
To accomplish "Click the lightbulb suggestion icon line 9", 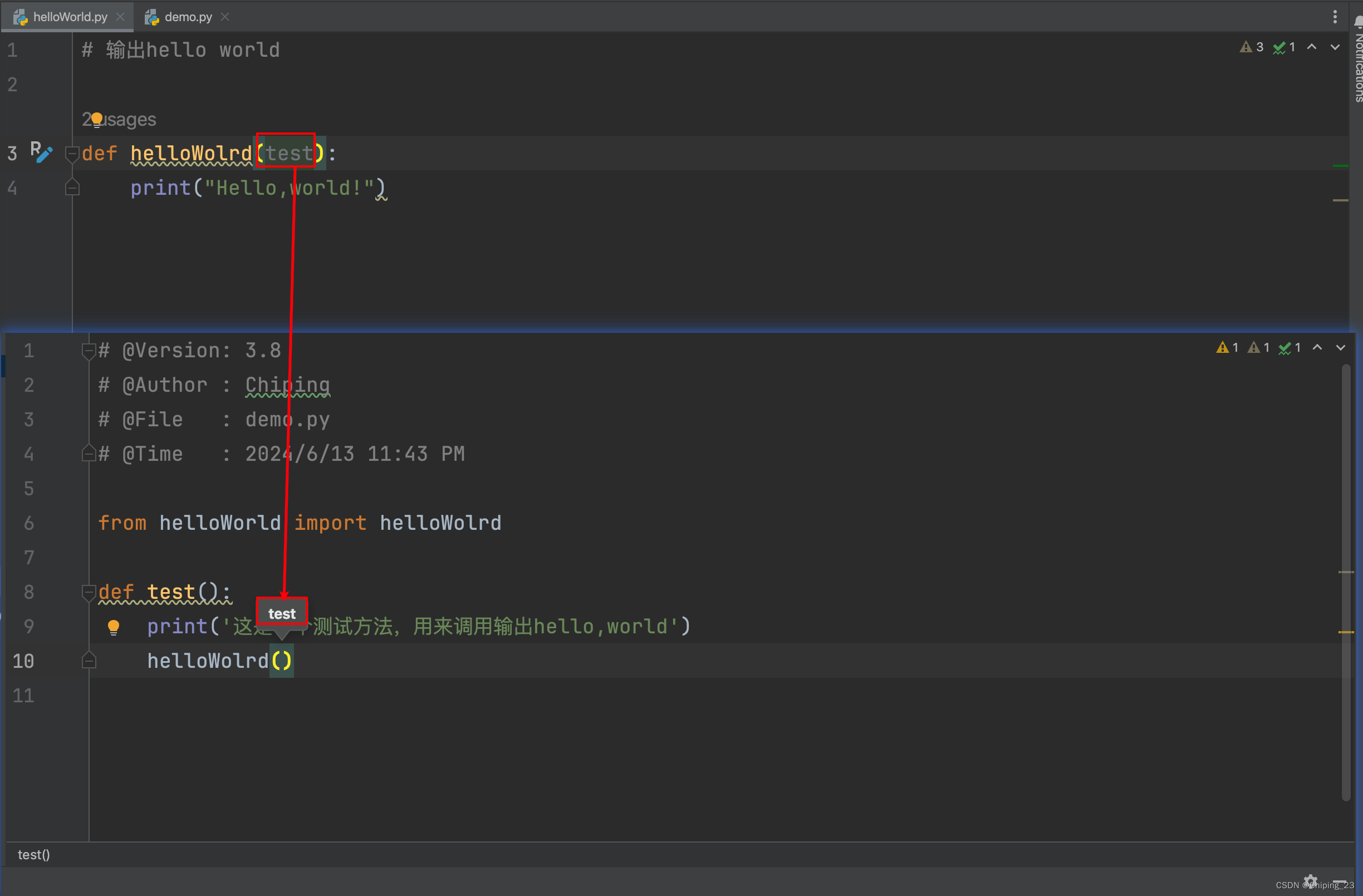I will tap(113, 627).
